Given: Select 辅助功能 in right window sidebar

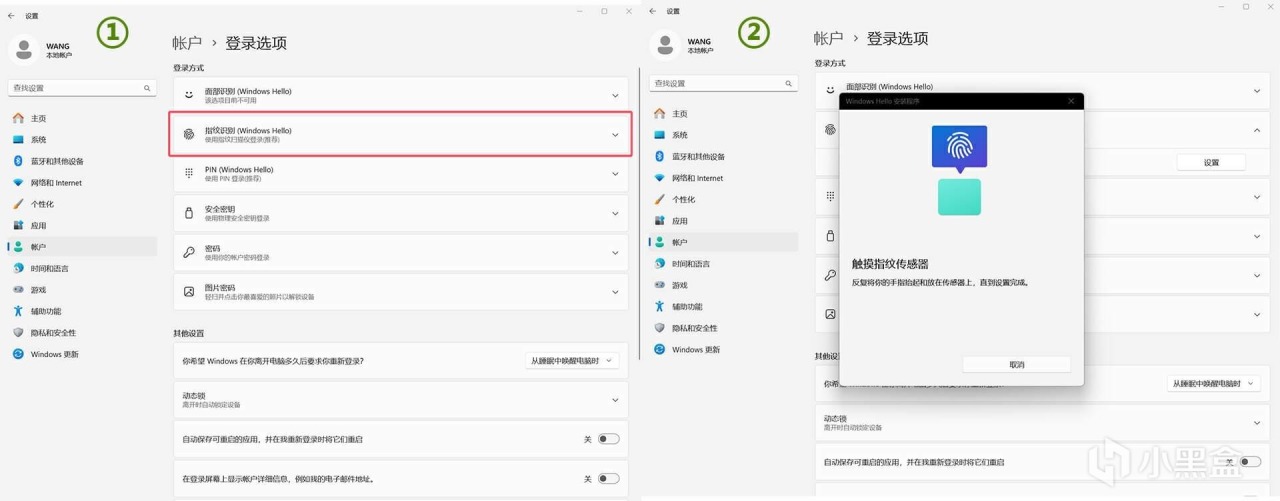Looking at the screenshot, I should pyautogui.click(x=723, y=306).
